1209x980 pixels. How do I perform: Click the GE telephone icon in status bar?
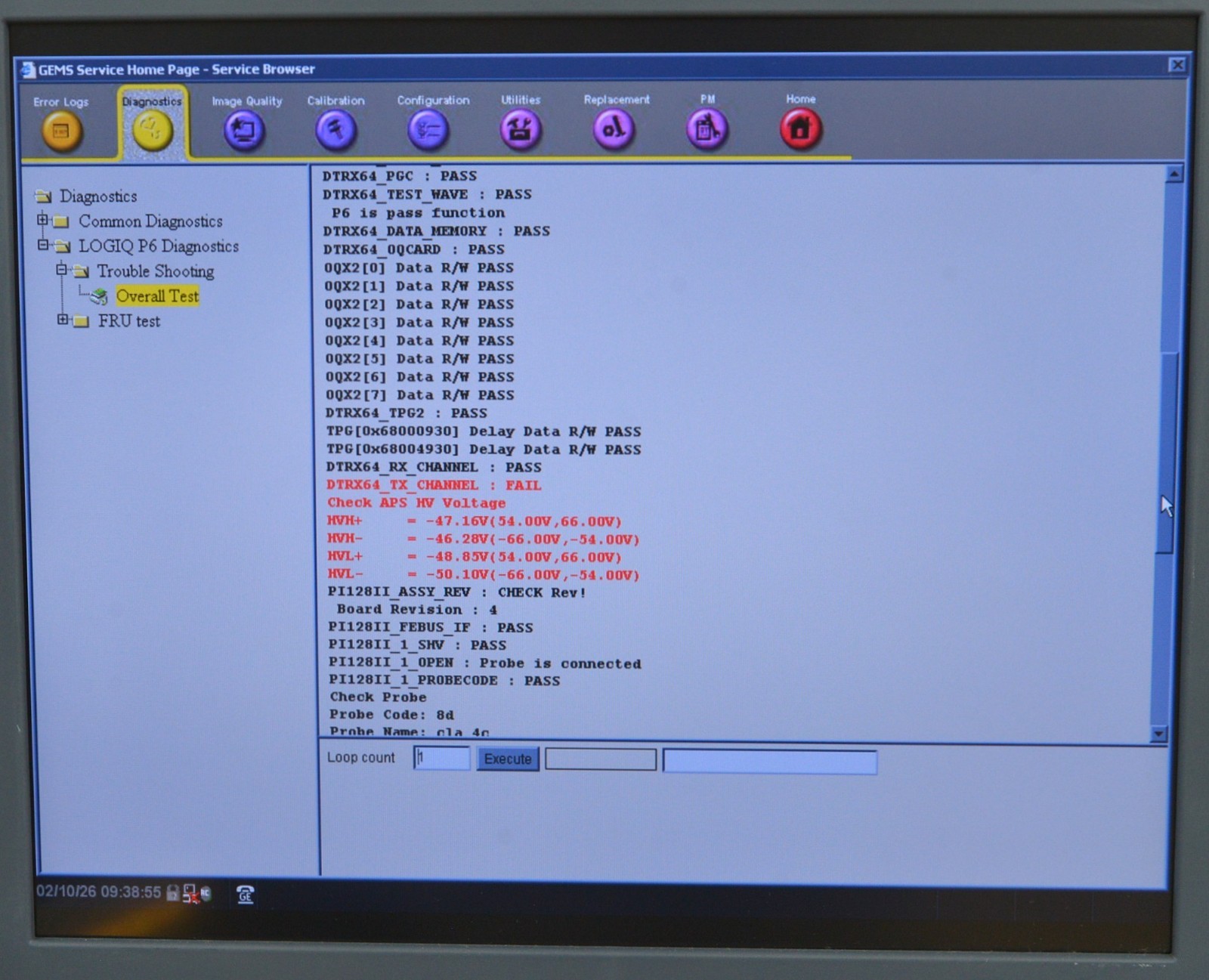click(245, 895)
